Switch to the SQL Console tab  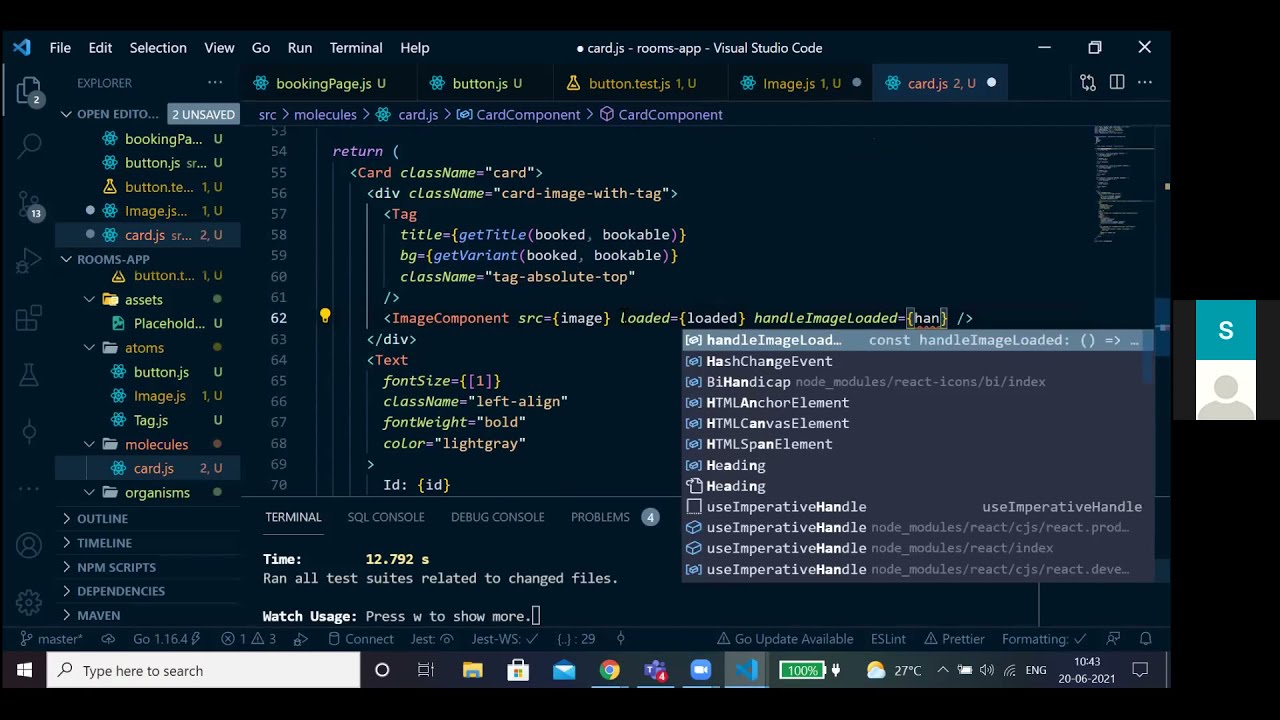point(386,517)
